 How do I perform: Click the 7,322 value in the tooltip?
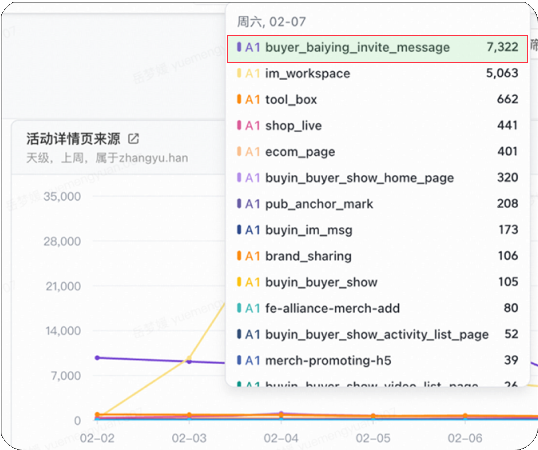[x=502, y=47]
